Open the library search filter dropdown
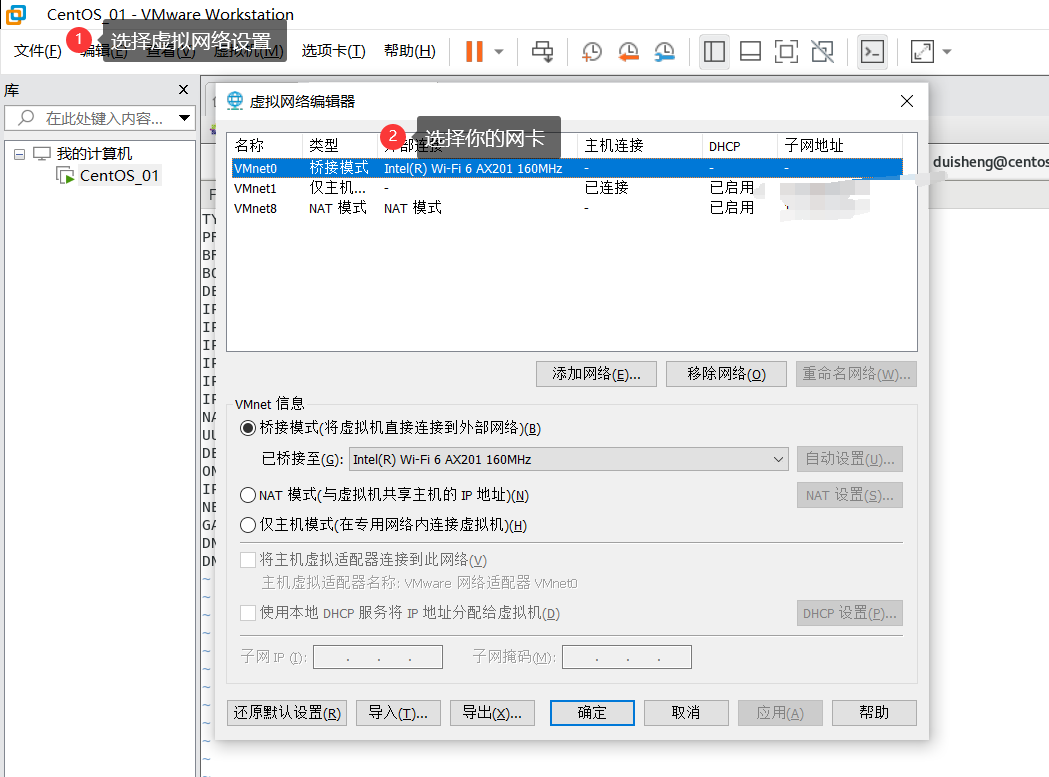Image resolution: width=1049 pixels, height=777 pixels. click(185, 118)
